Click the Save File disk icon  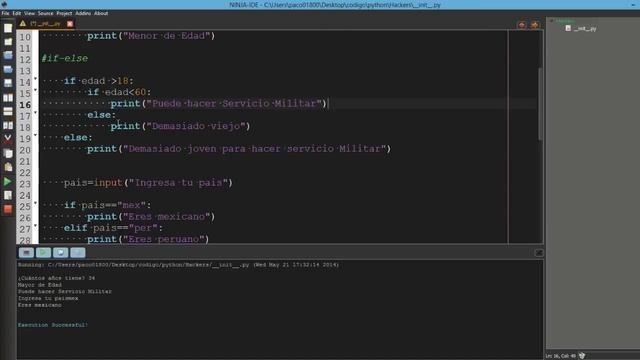coord(8,83)
